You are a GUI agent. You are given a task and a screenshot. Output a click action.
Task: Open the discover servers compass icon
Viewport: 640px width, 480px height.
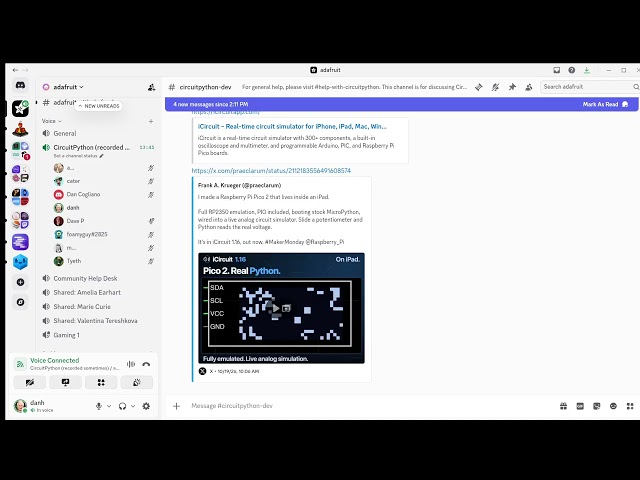point(20,302)
